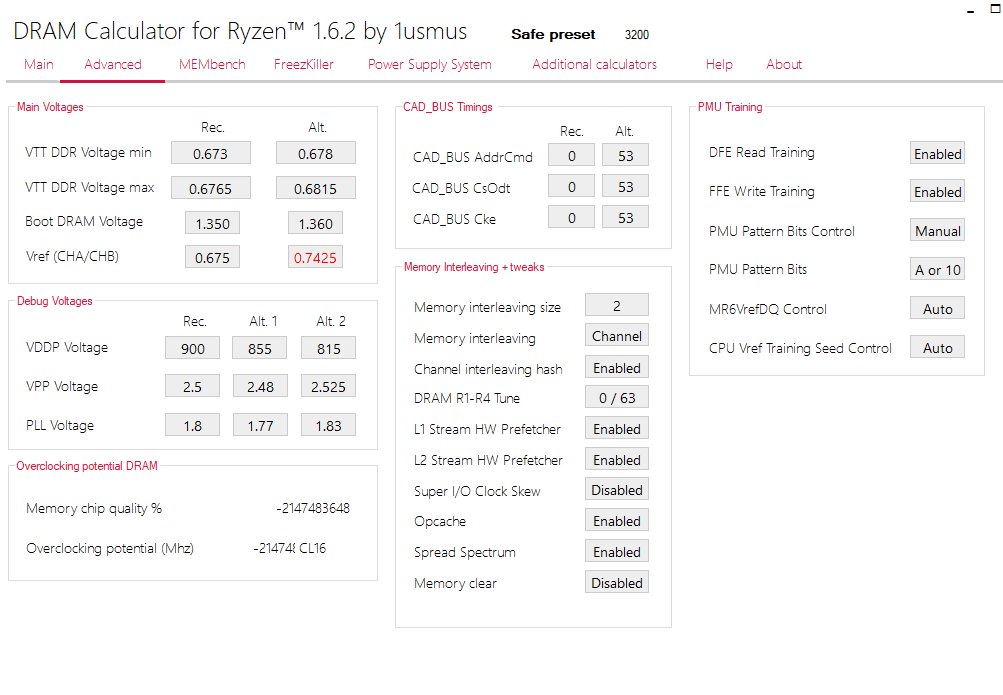Image resolution: width=1003 pixels, height=695 pixels.
Task: Click the Safe preset label
Action: 553,35
